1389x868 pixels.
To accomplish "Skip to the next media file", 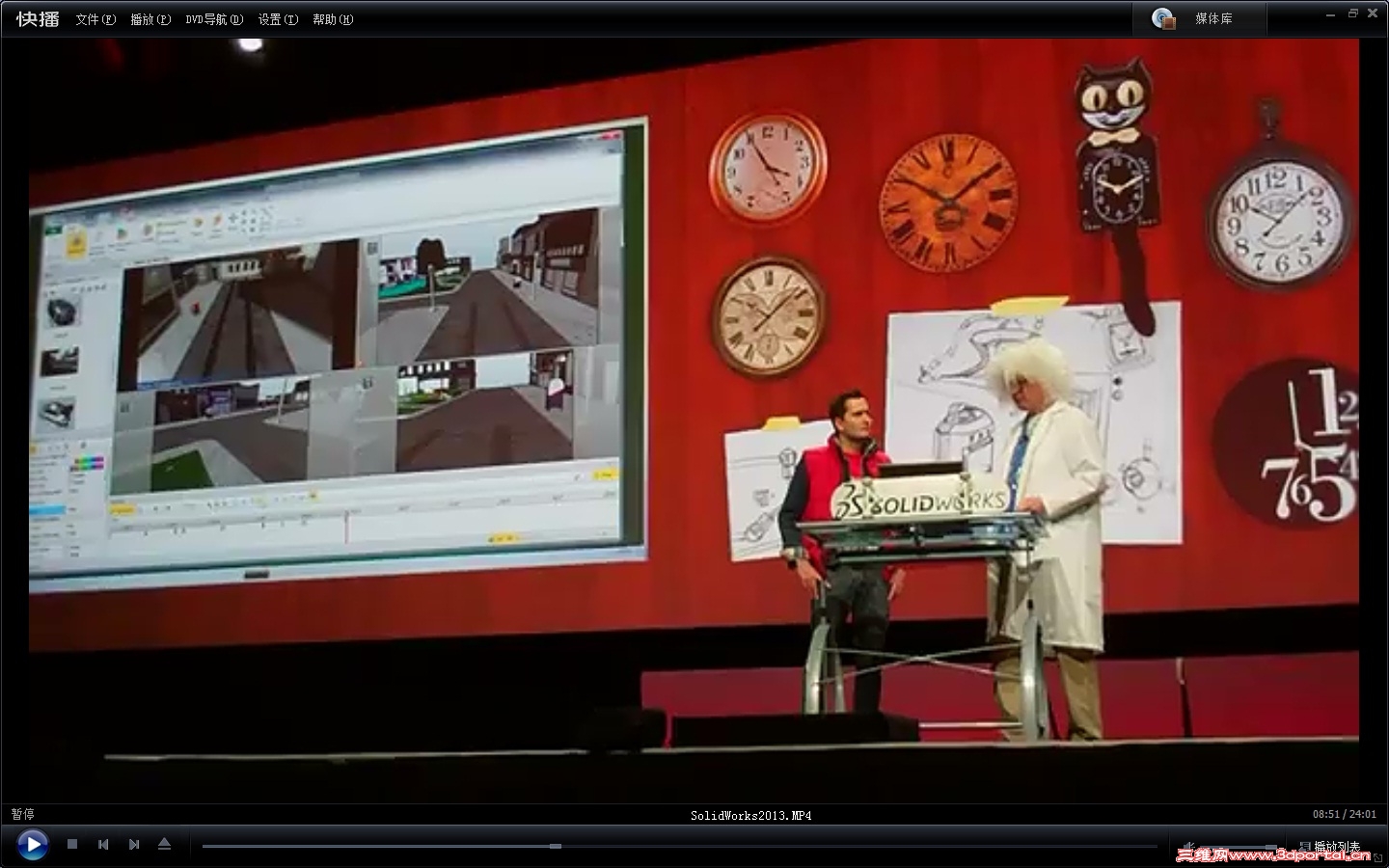I will (134, 844).
